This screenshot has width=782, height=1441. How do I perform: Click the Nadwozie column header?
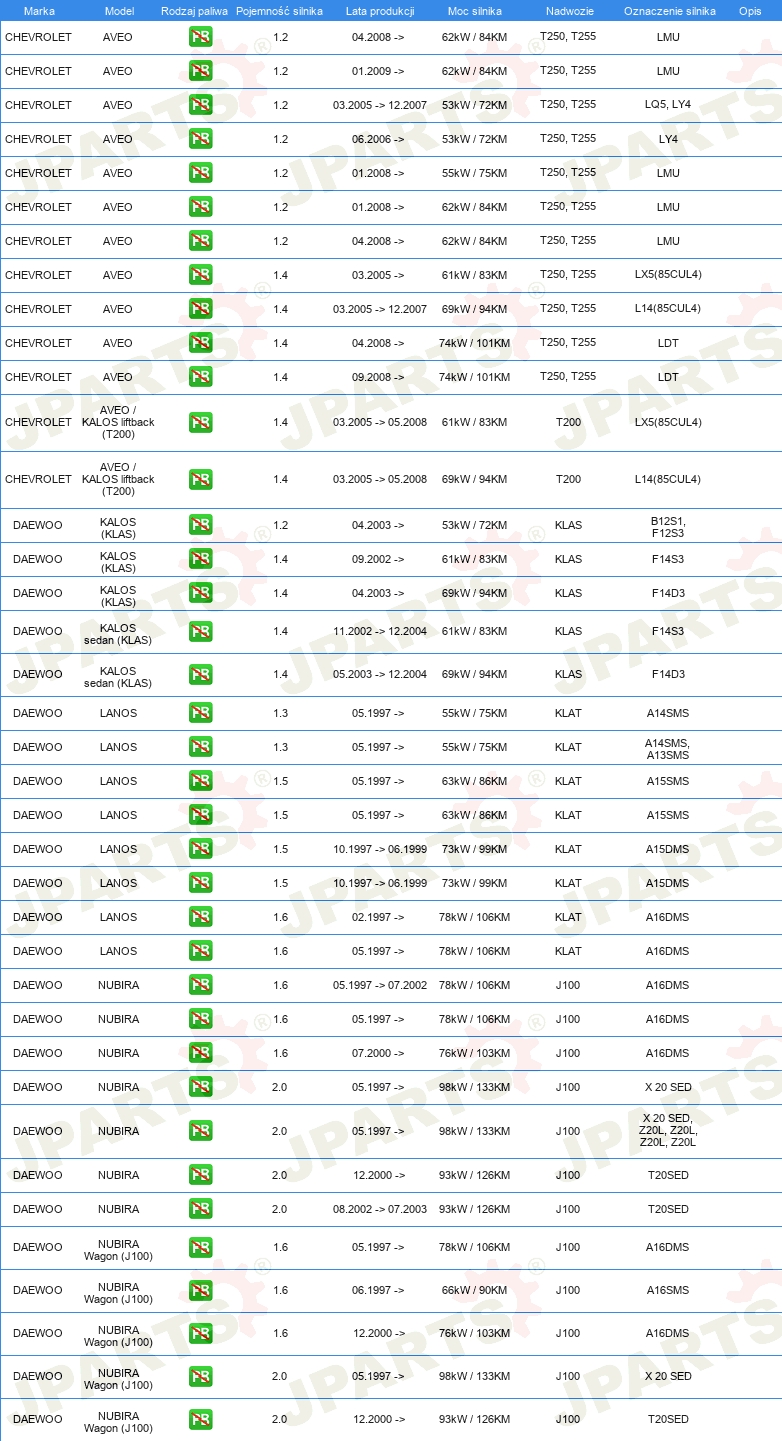(x=570, y=11)
